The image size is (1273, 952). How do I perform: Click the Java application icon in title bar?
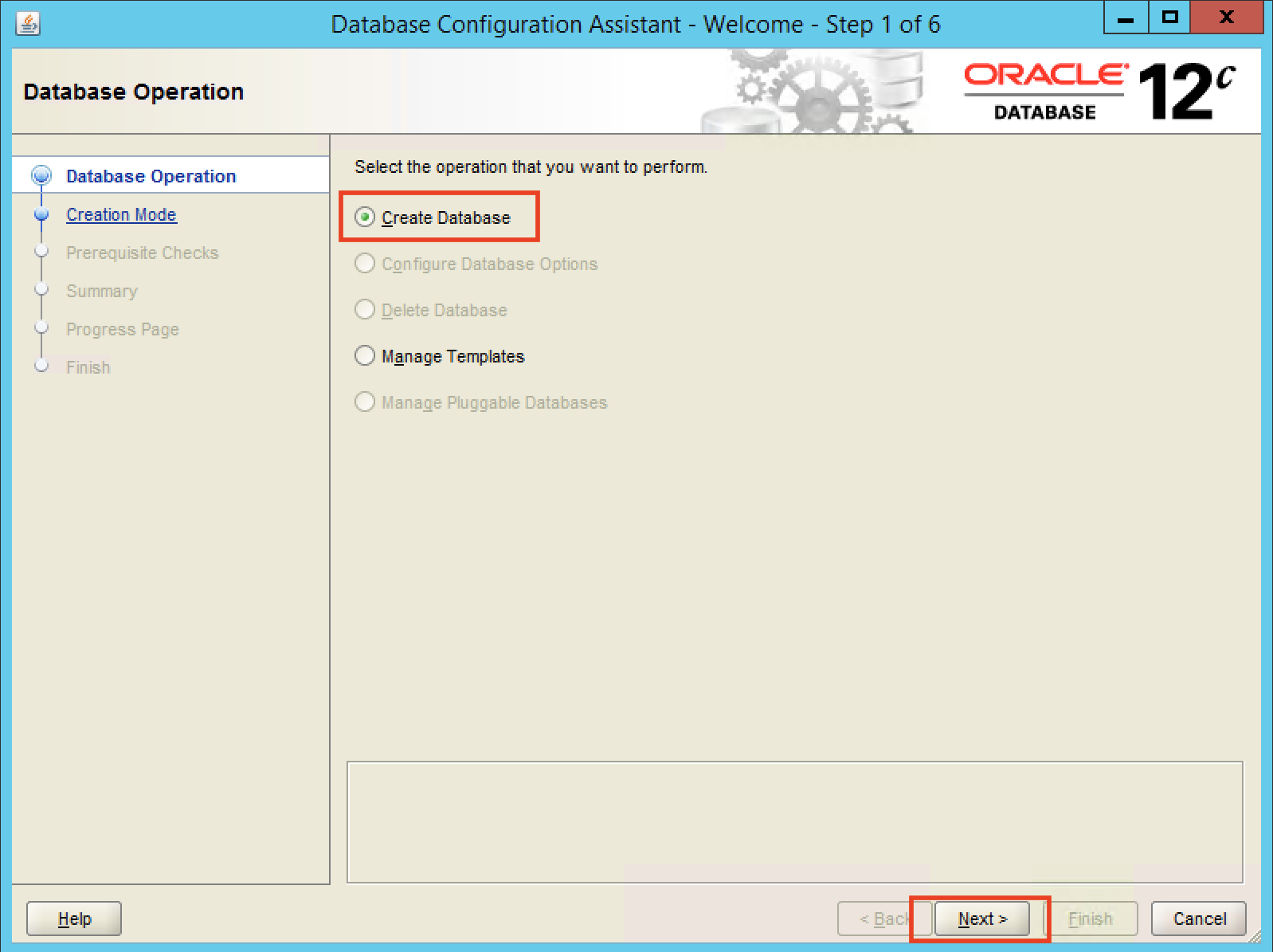[x=28, y=24]
